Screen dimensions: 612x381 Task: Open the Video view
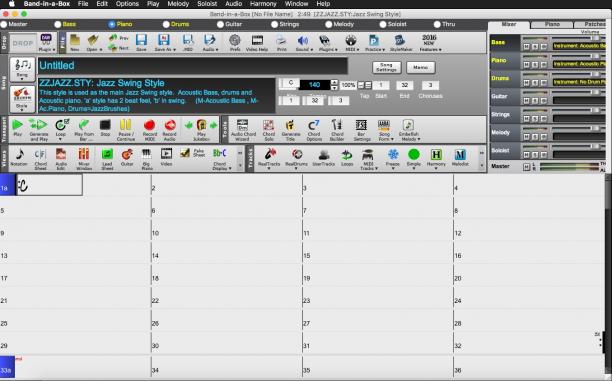point(166,157)
